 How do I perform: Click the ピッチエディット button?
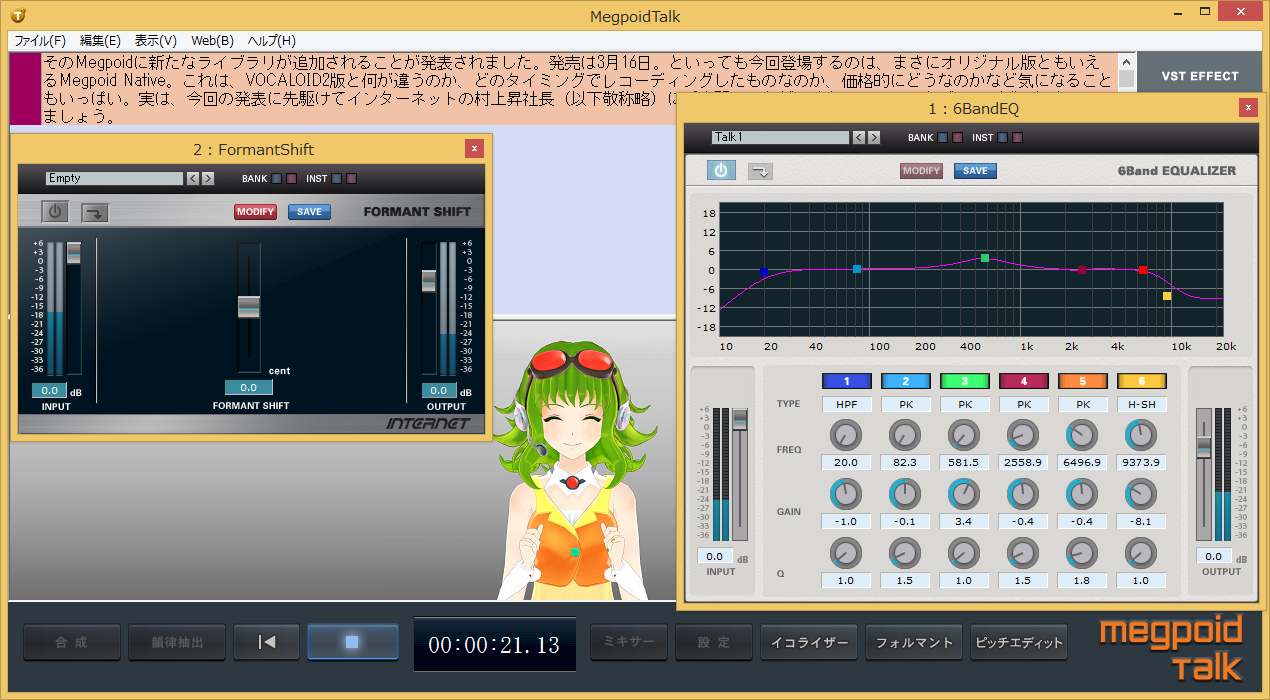[x=1018, y=642]
